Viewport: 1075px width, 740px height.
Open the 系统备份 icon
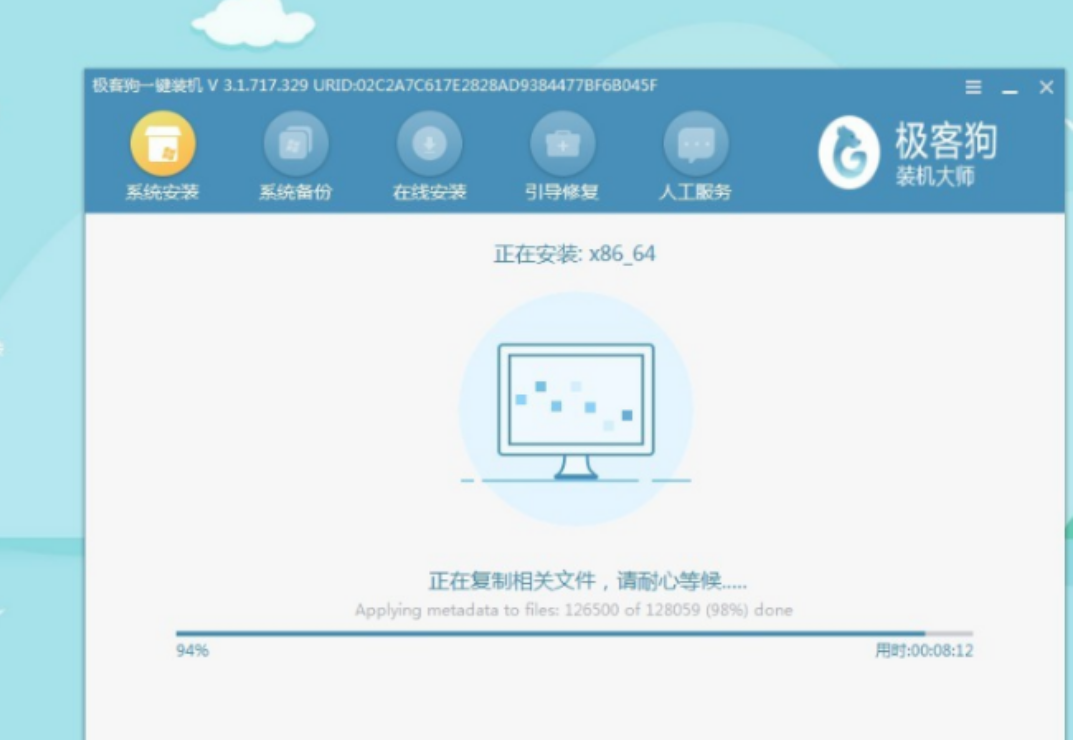(x=295, y=144)
